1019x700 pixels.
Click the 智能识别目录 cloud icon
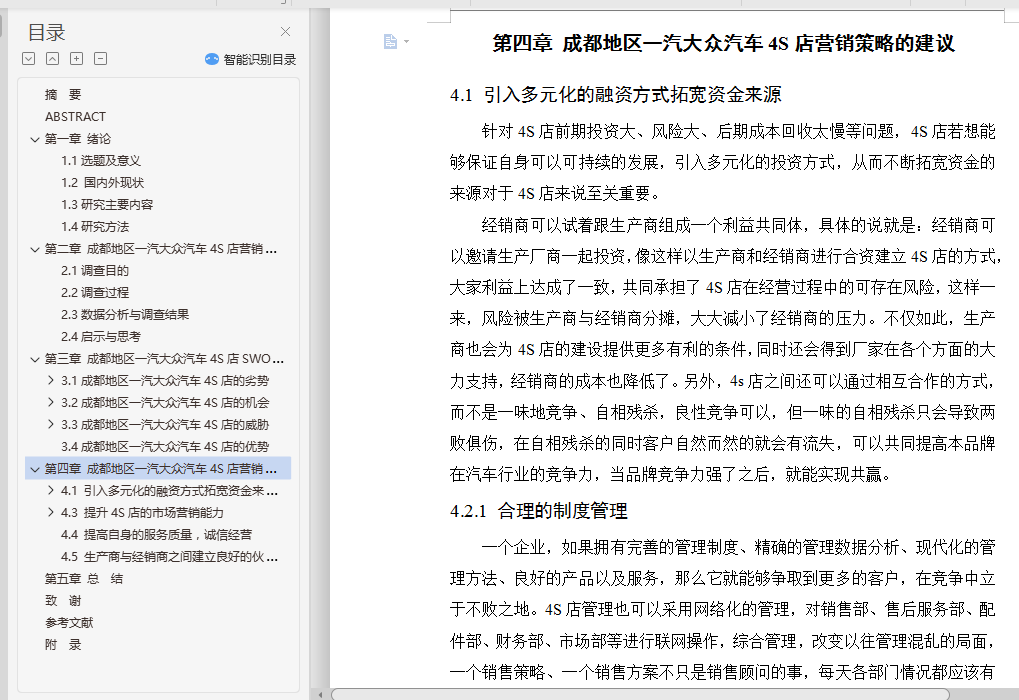(x=212, y=59)
